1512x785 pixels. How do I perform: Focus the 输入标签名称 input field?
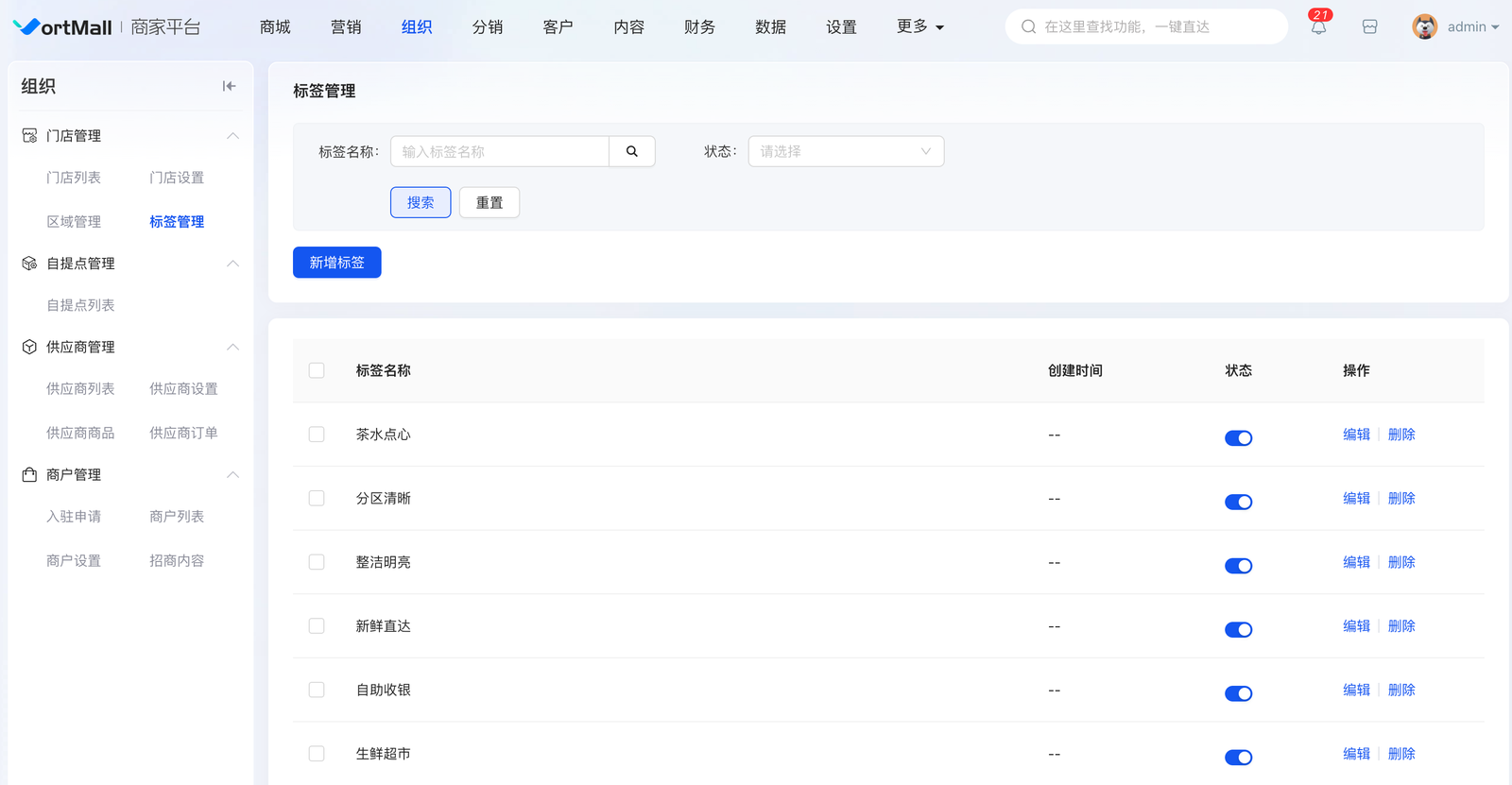point(499,151)
